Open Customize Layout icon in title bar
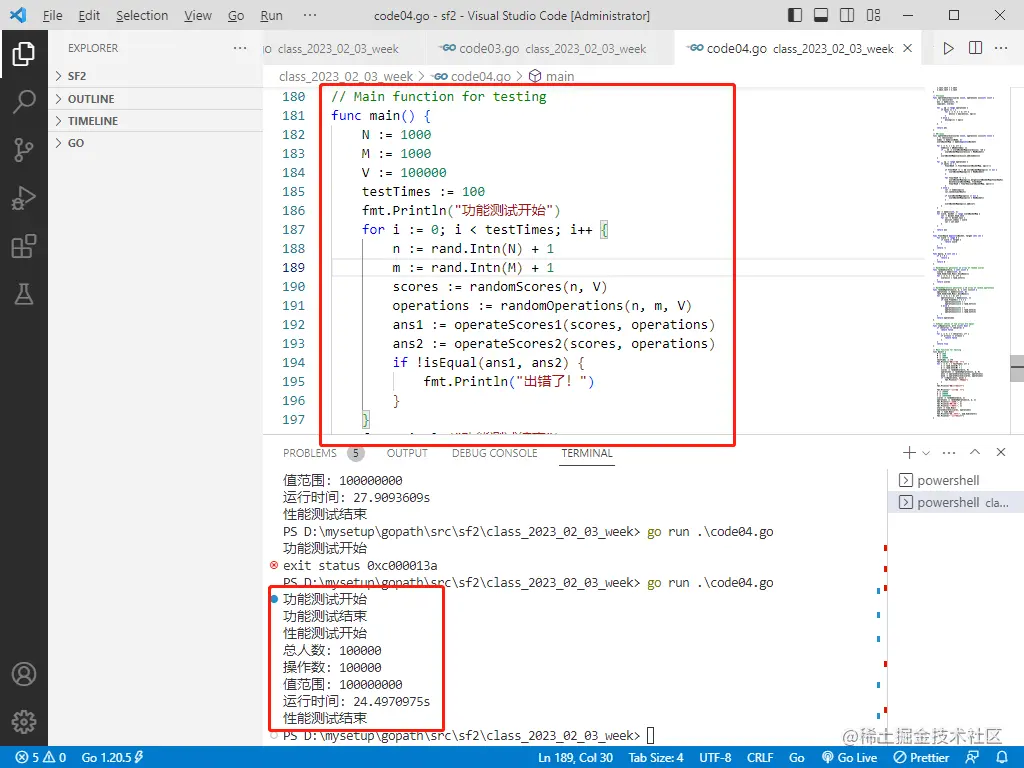The image size is (1024, 768). click(873, 15)
